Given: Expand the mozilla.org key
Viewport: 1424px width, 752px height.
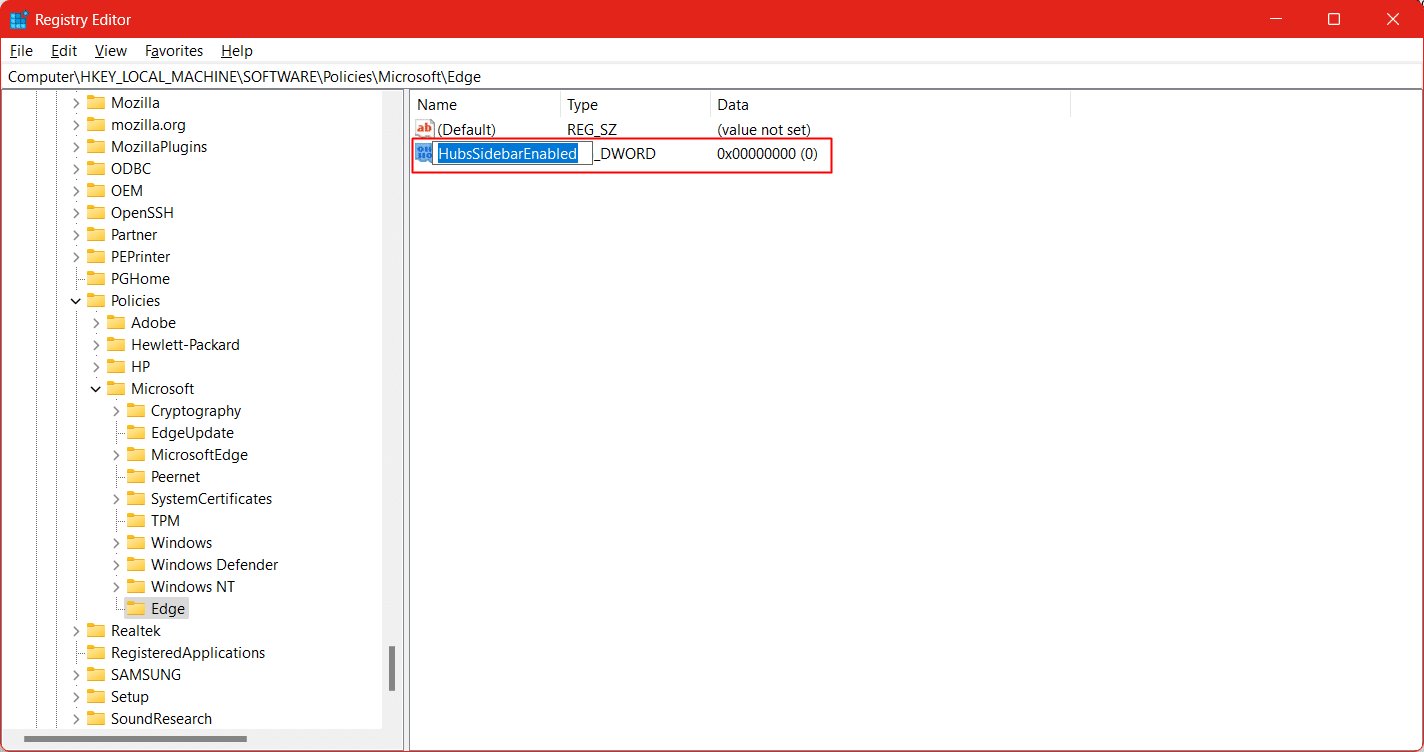Looking at the screenshot, I should [x=76, y=125].
